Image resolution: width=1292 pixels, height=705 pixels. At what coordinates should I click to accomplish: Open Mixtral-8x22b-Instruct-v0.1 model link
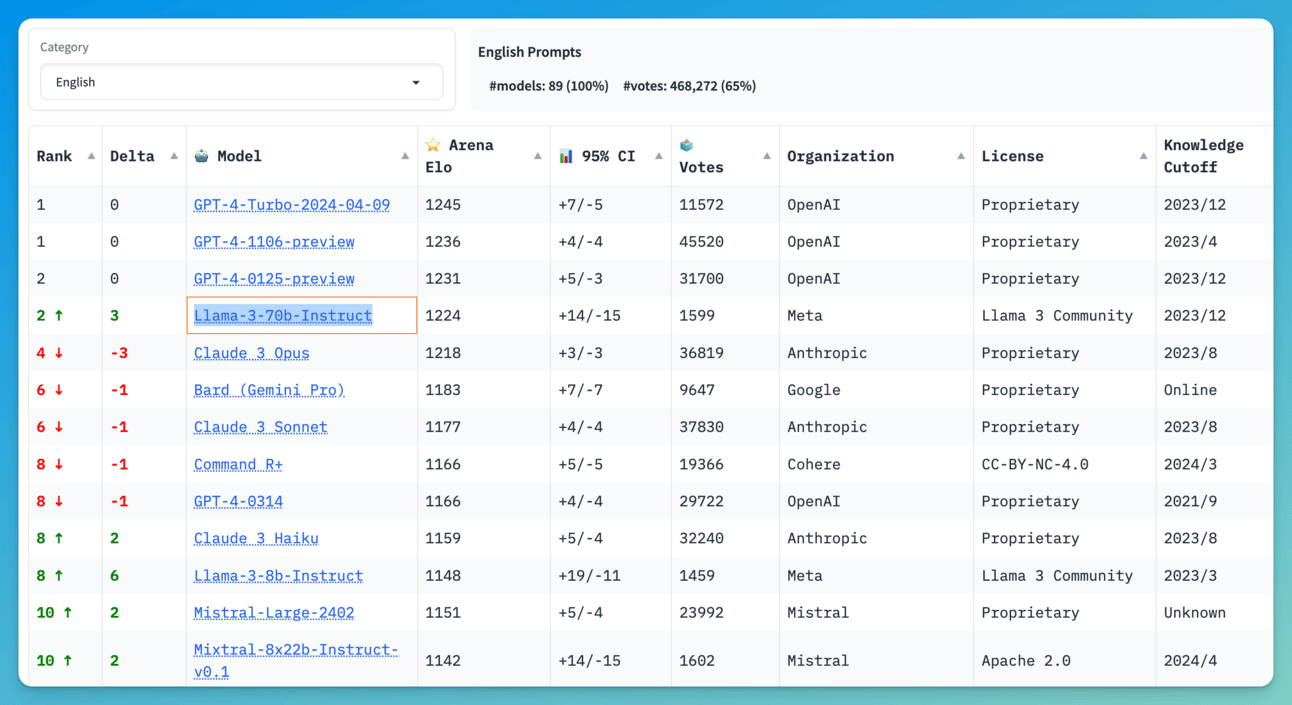click(x=296, y=661)
